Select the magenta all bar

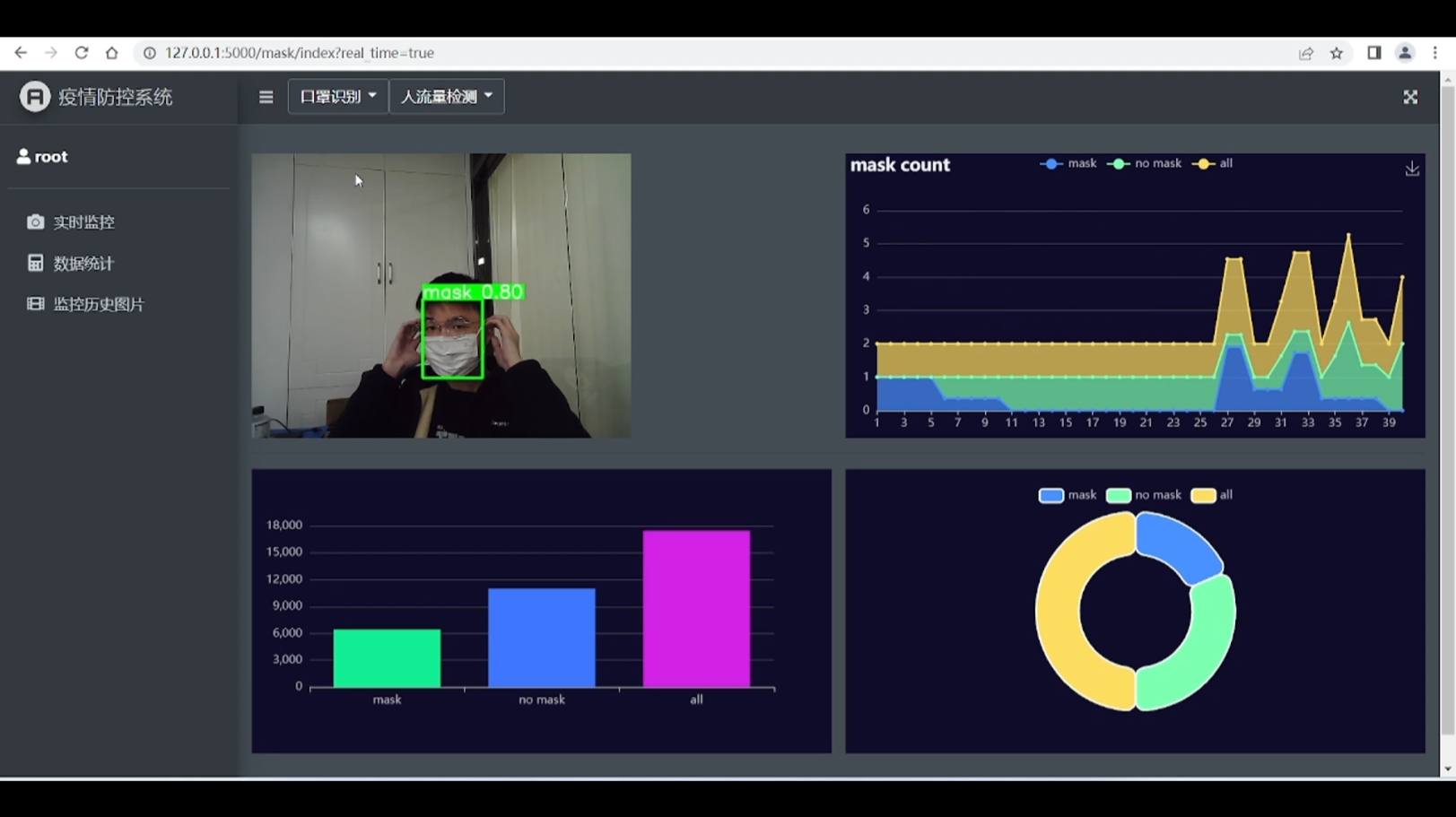point(696,609)
